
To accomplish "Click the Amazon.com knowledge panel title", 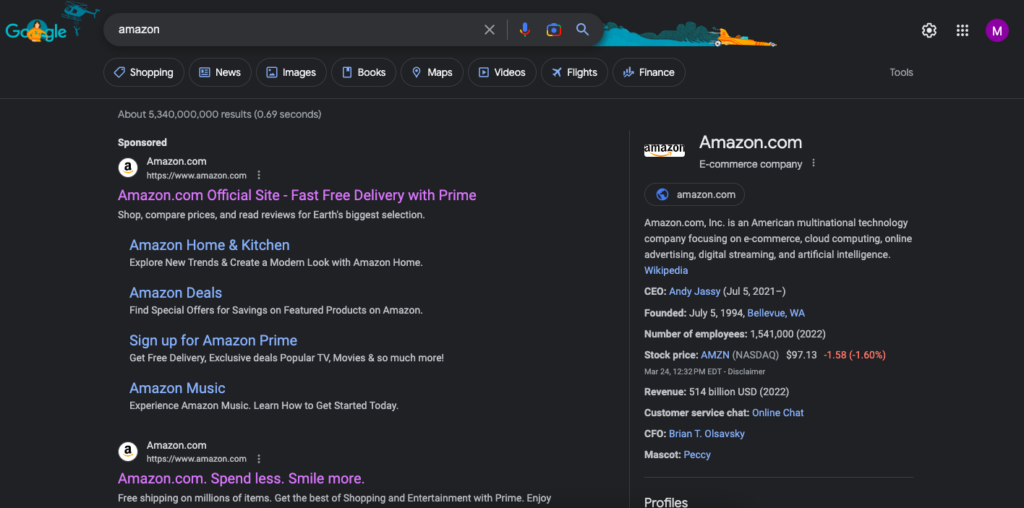I will click(750, 142).
